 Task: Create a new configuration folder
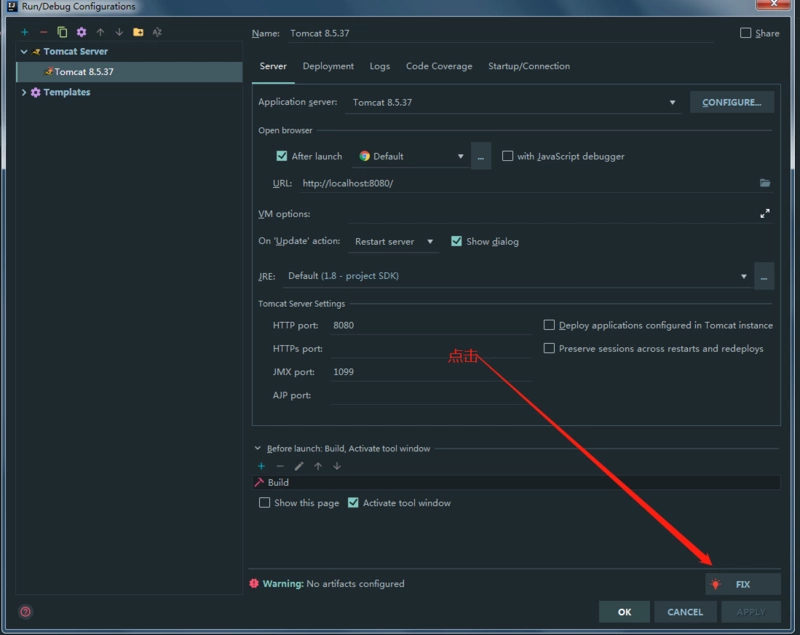(x=138, y=32)
